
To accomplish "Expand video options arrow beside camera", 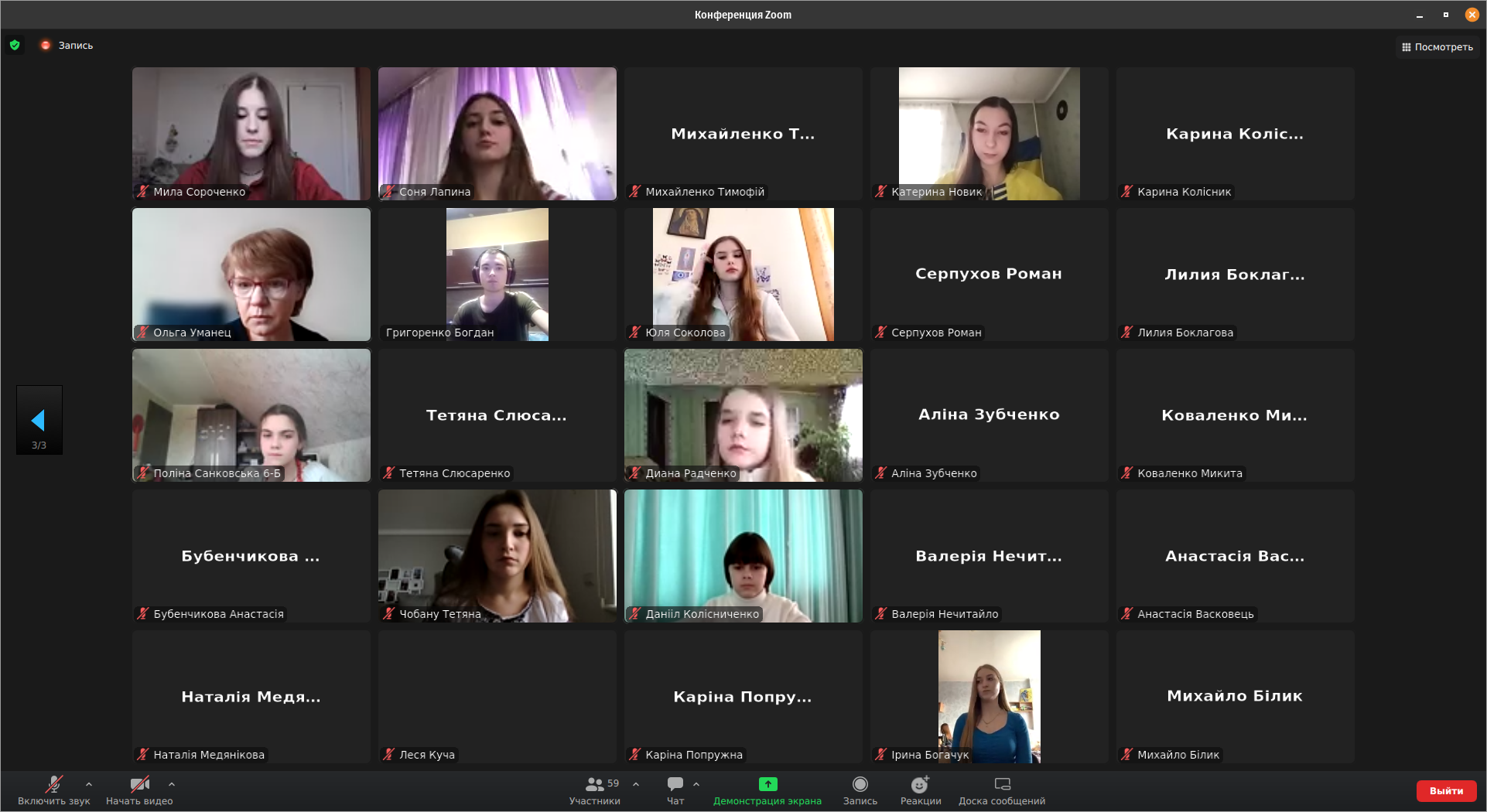I will [x=172, y=784].
